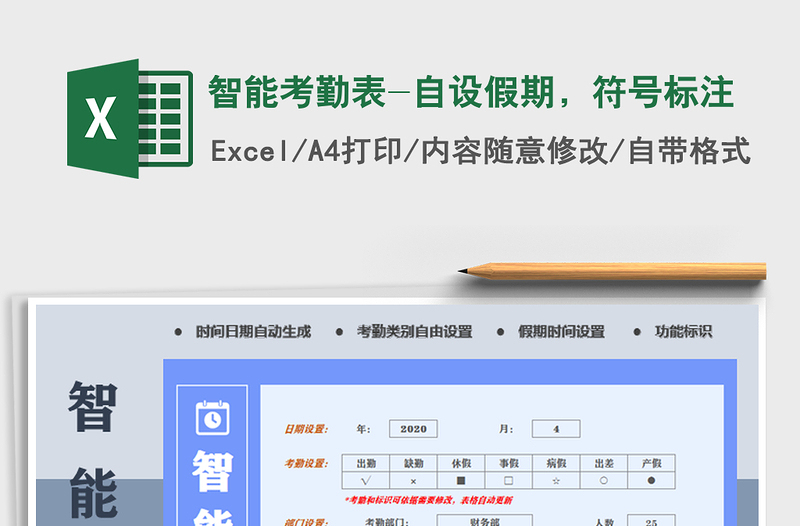Click the 假期时间设置 feature text

click(x=561, y=332)
